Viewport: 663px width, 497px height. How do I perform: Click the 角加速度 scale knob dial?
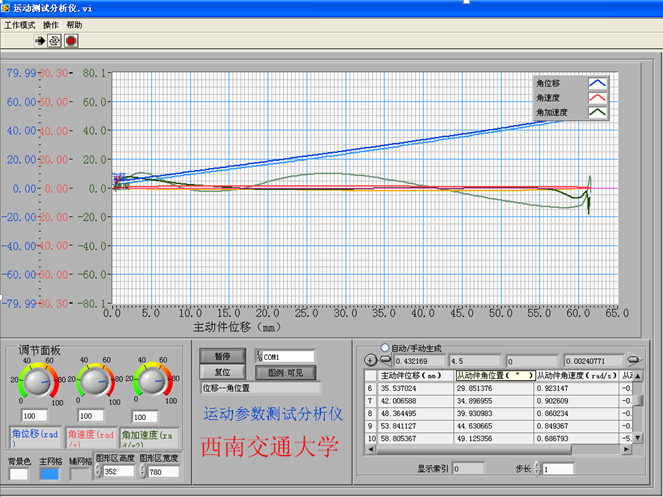coord(152,381)
